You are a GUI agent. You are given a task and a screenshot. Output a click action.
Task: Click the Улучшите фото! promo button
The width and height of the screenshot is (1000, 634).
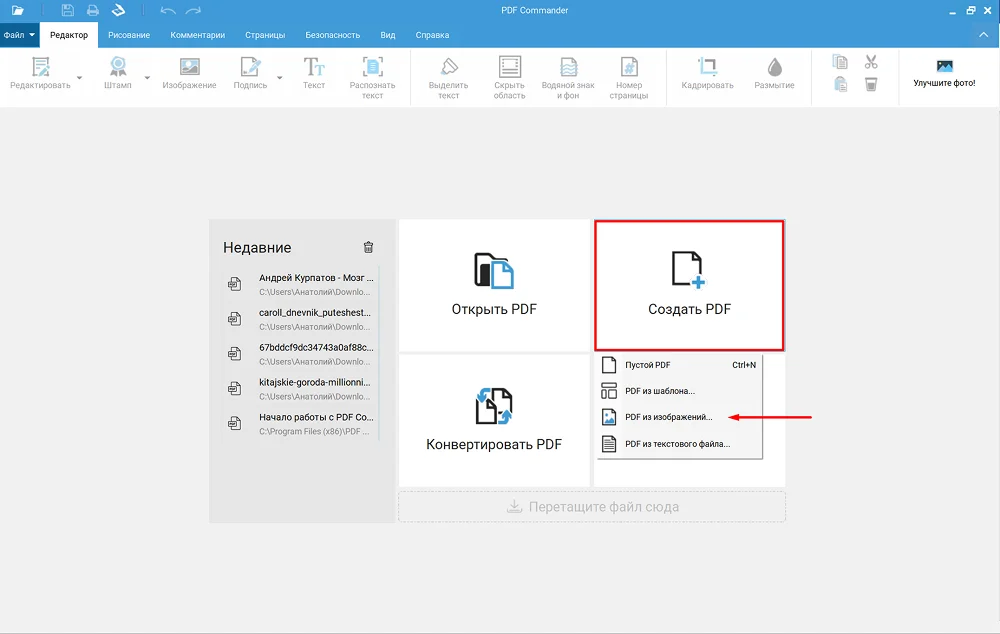click(945, 73)
